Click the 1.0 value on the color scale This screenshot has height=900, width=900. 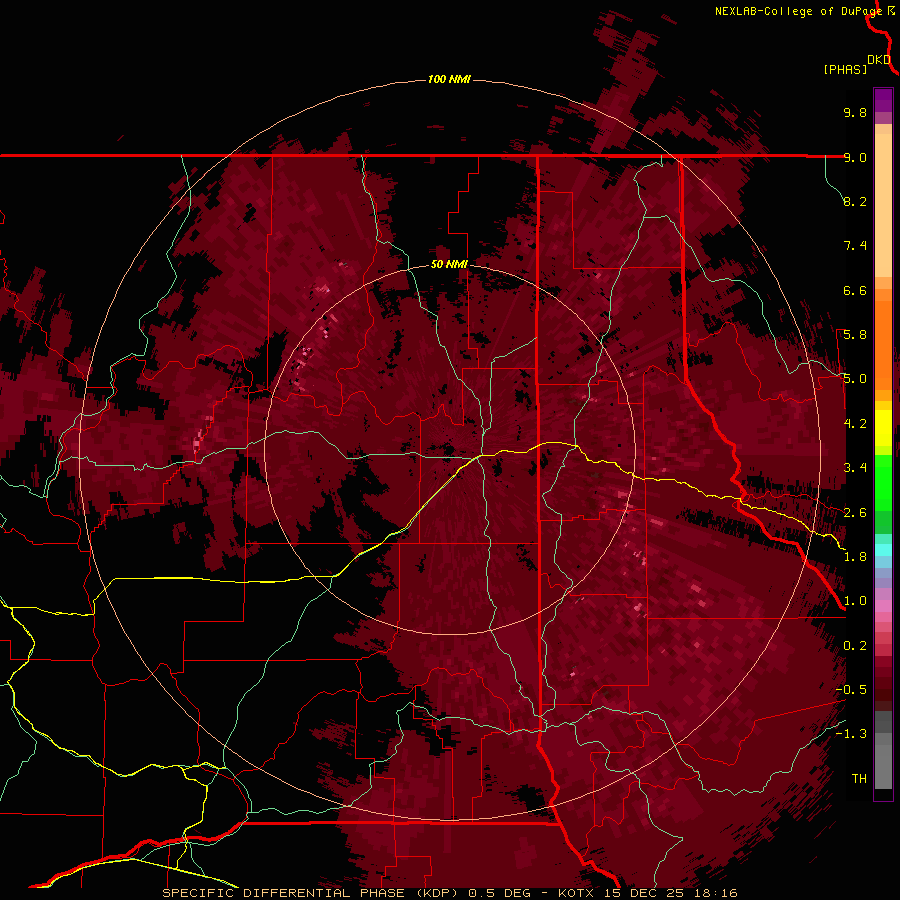tap(855, 601)
